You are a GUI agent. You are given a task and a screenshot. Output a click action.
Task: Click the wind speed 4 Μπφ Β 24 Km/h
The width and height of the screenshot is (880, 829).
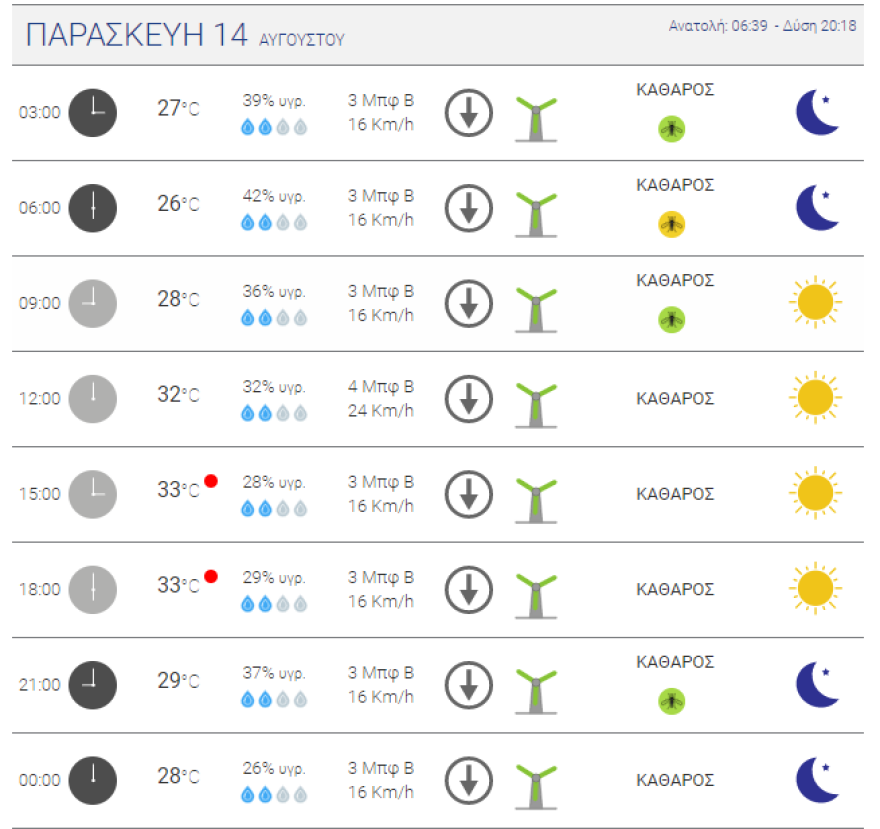(x=381, y=398)
